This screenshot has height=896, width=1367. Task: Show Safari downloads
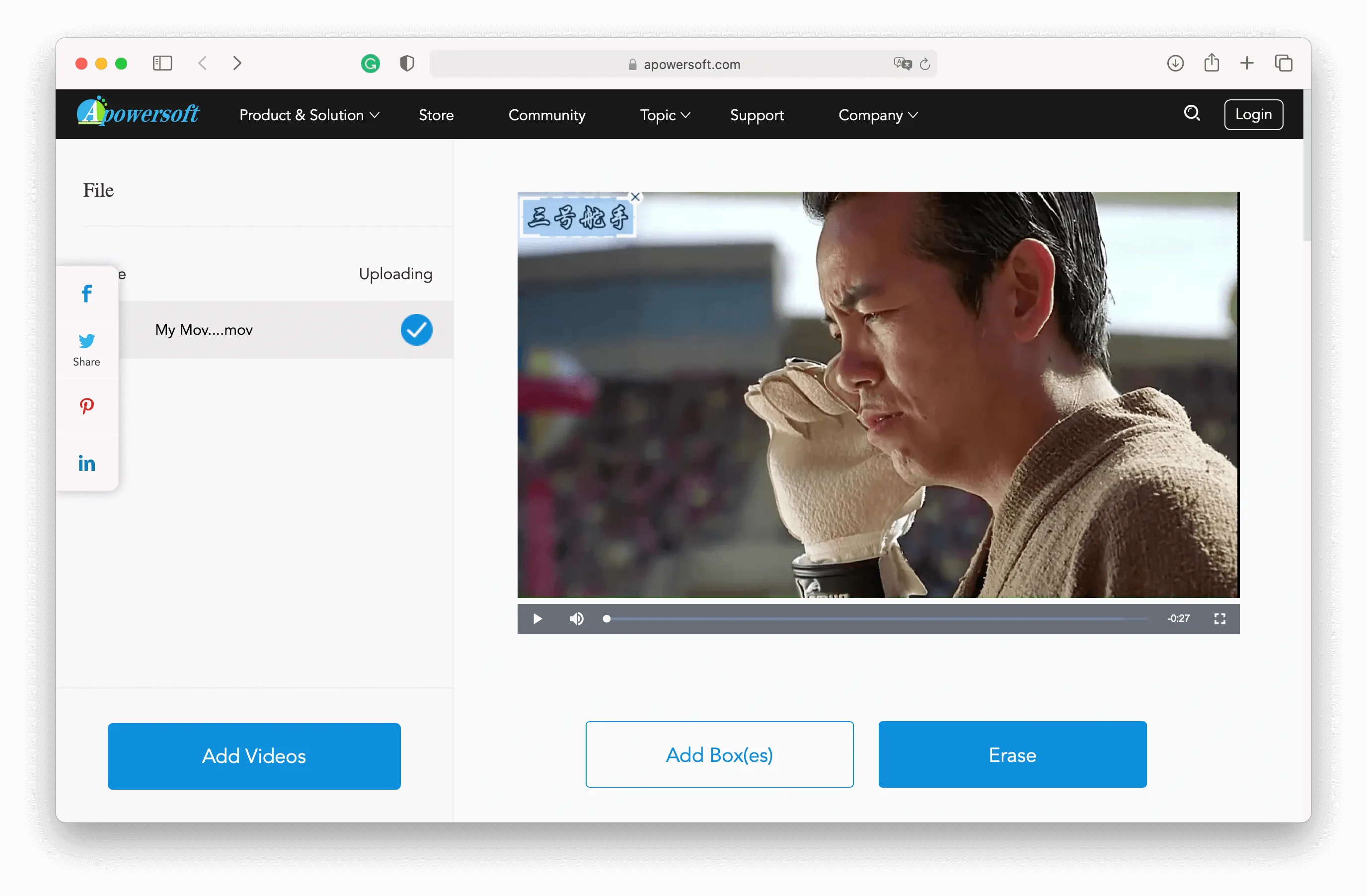pyautogui.click(x=1175, y=63)
